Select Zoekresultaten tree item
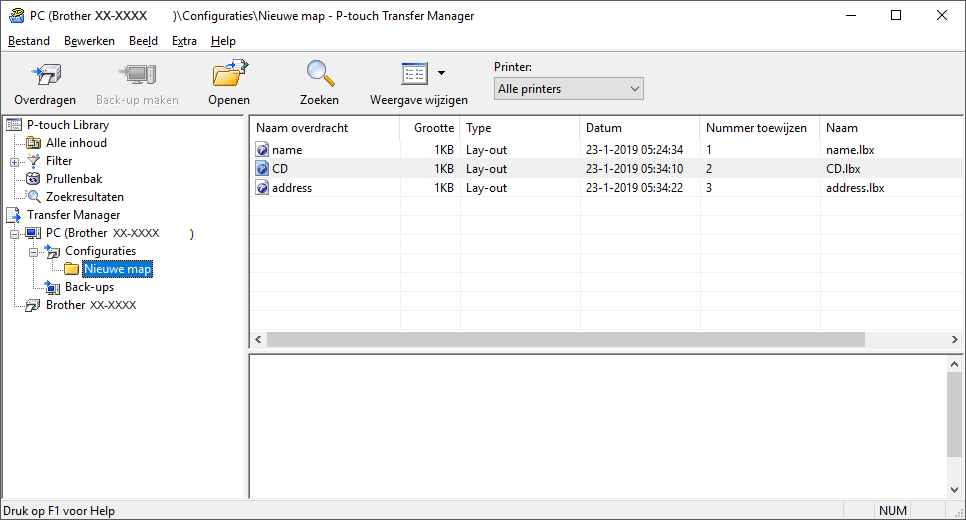966x520 pixels. [85, 197]
